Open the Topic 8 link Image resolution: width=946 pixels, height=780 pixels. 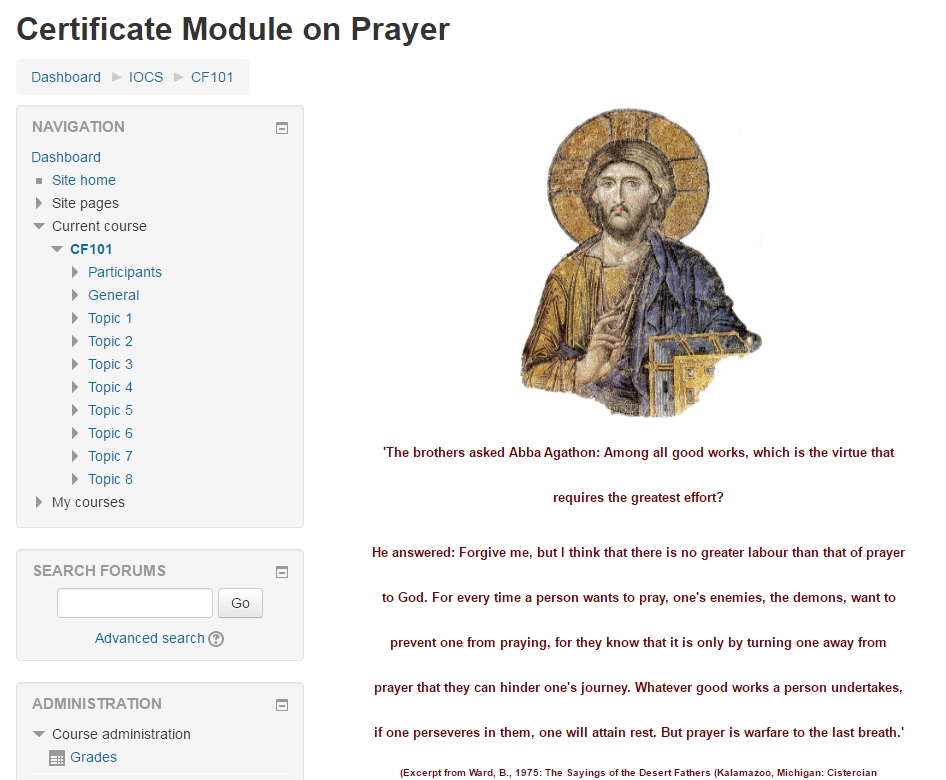pyautogui.click(x=110, y=479)
